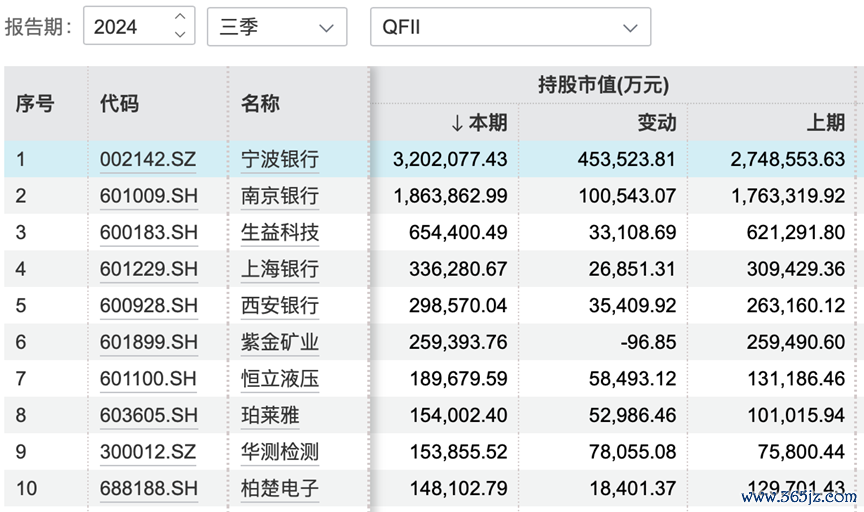Select the change value 78,055.08
864x512 pixels.
pyautogui.click(x=633, y=452)
